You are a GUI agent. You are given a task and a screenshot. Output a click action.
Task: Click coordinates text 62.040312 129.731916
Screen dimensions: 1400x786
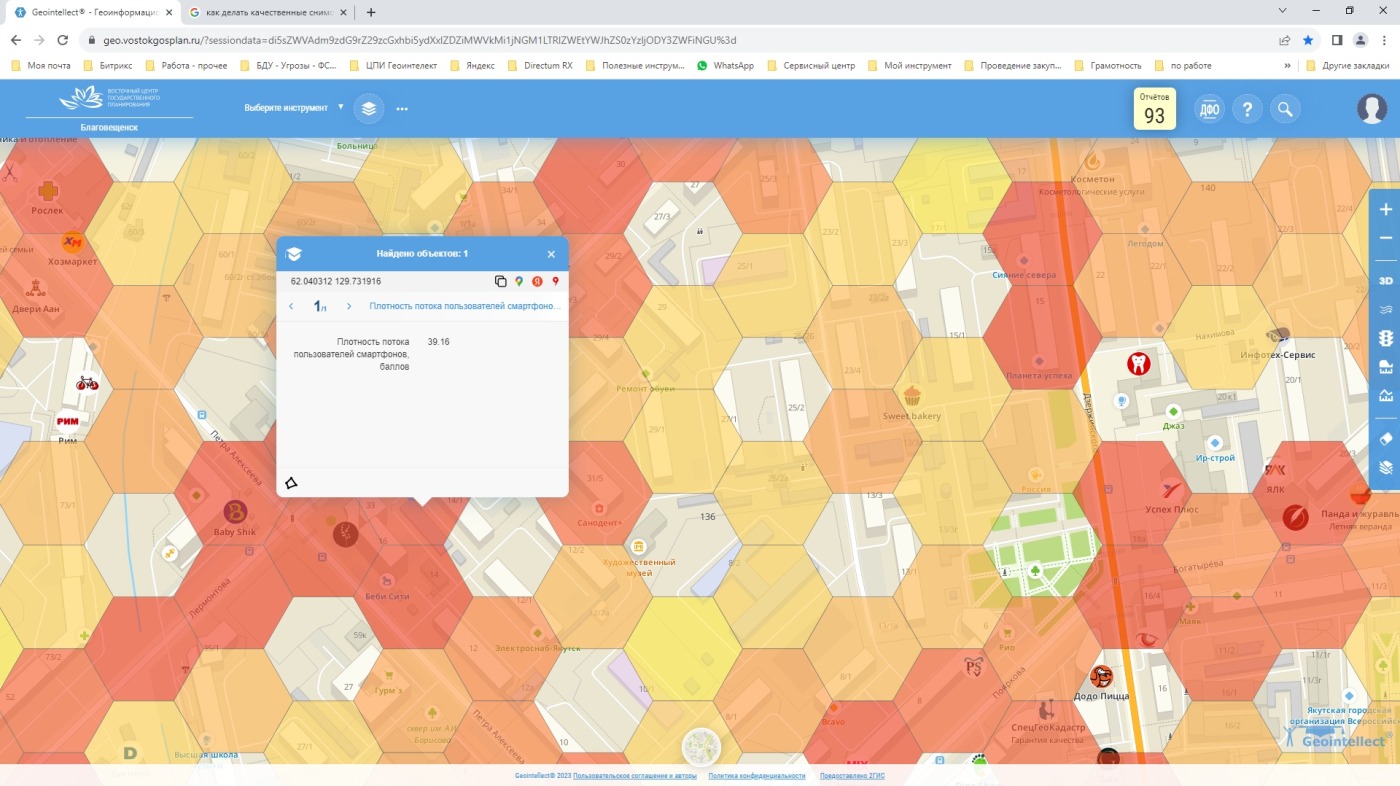coord(336,282)
